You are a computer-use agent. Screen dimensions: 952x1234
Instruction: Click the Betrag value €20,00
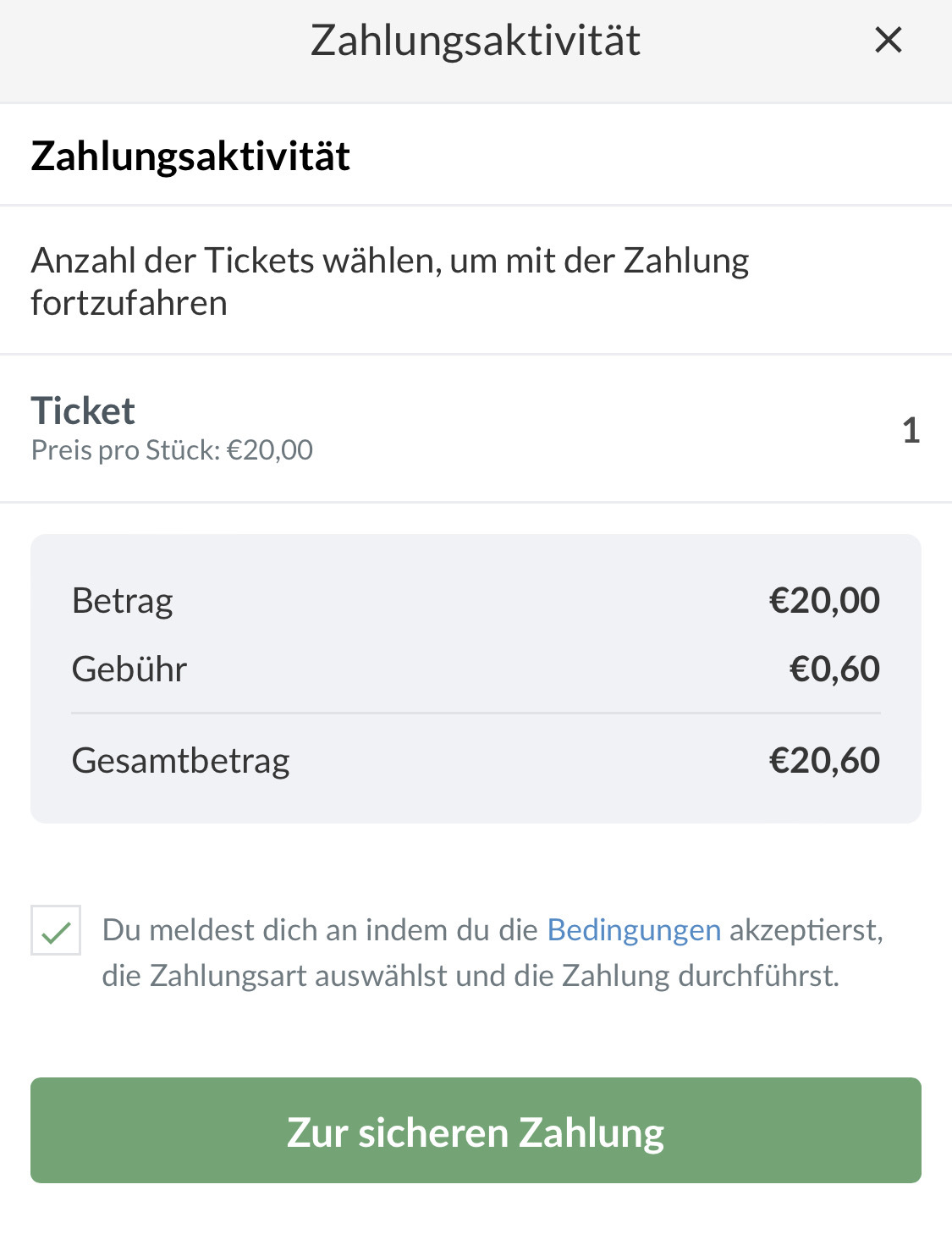pos(824,601)
